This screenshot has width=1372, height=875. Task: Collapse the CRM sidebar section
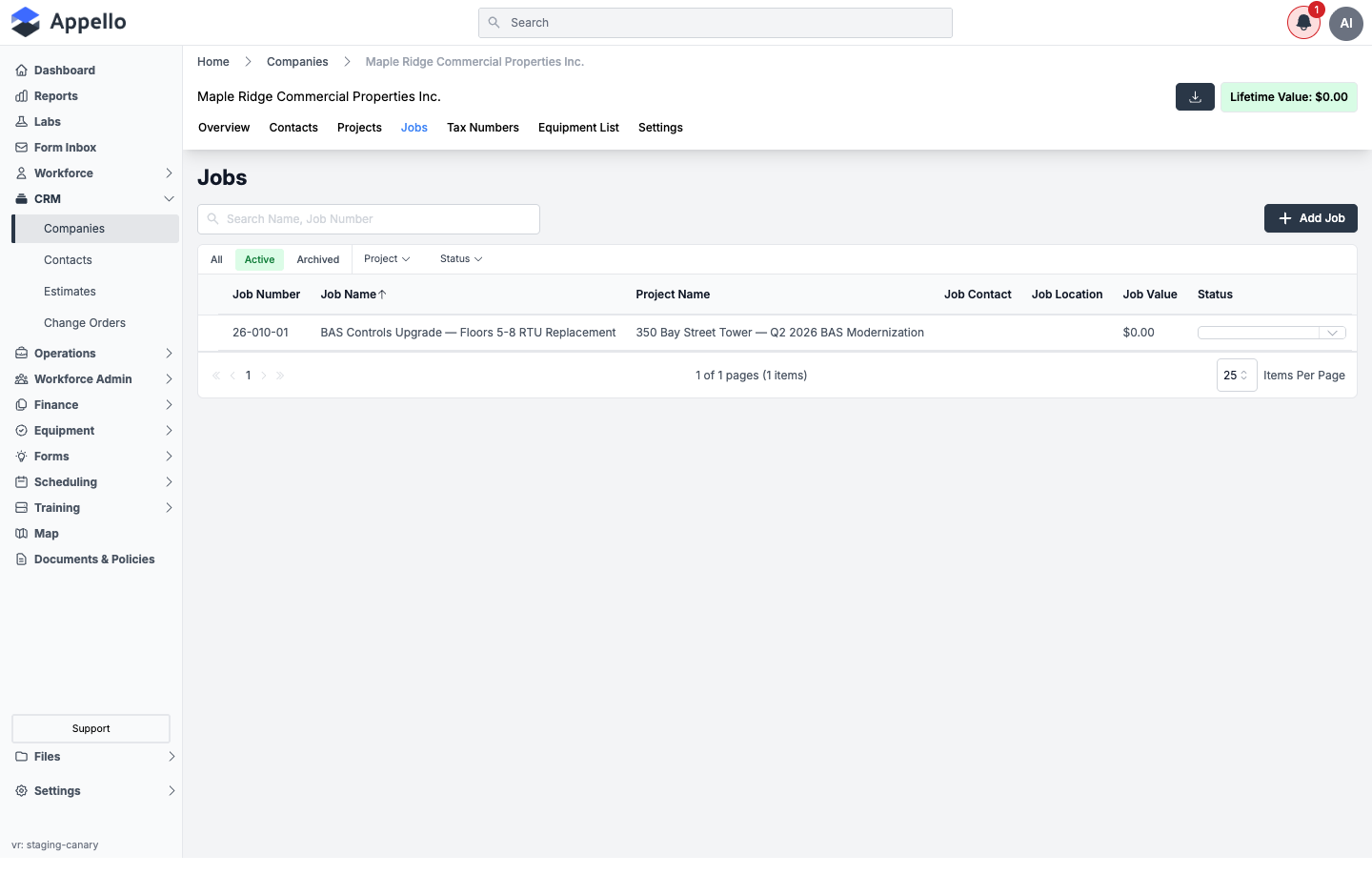(169, 199)
